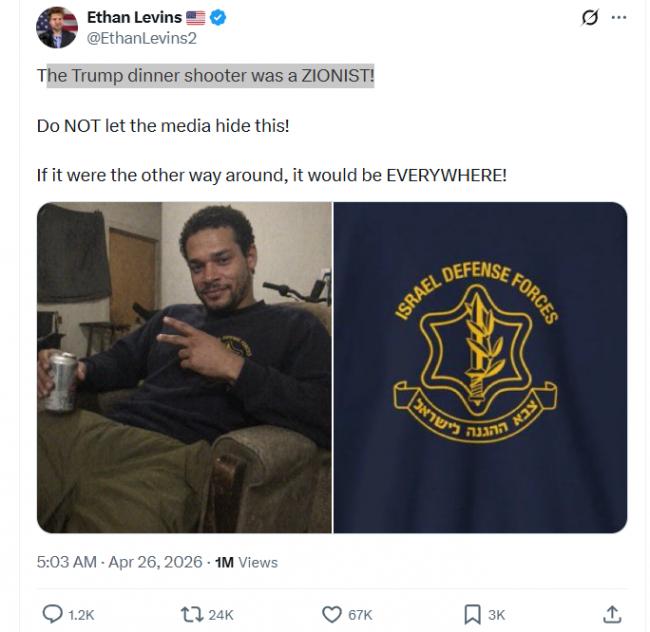
Task: Click the 24K repost count
Action: click(x=220, y=614)
